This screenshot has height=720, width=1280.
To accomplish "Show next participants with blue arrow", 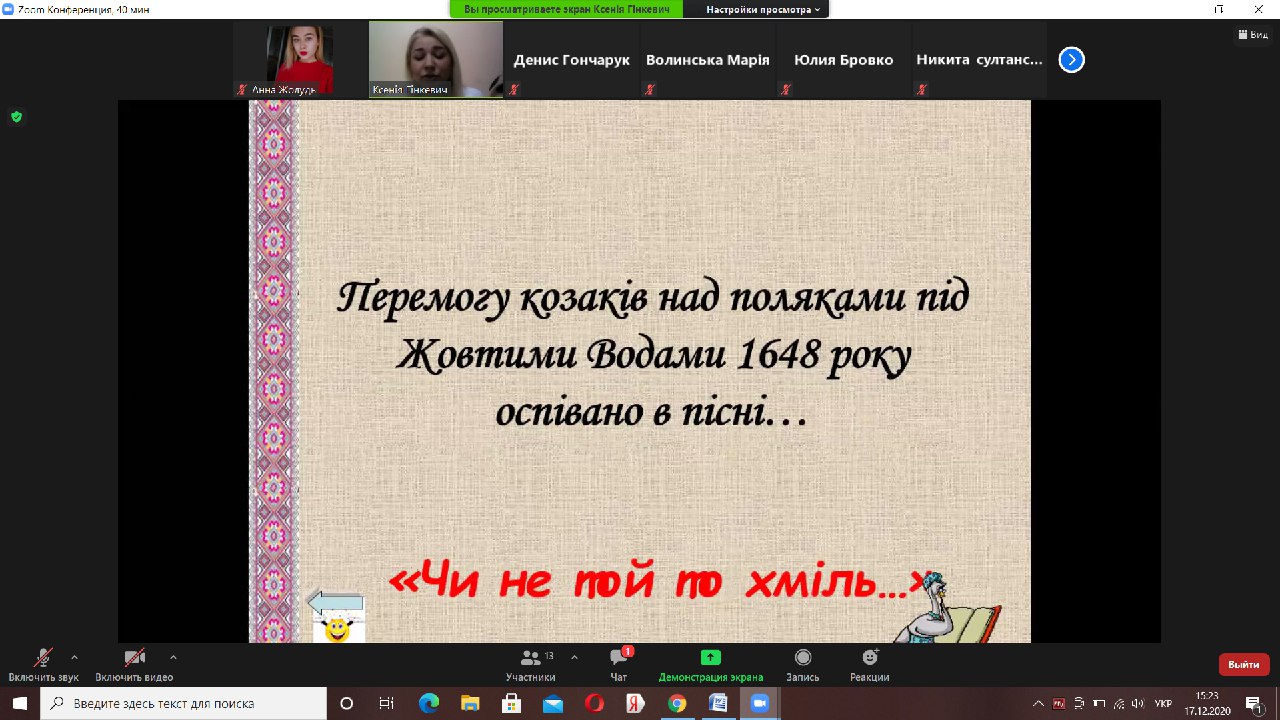I will (x=1071, y=60).
